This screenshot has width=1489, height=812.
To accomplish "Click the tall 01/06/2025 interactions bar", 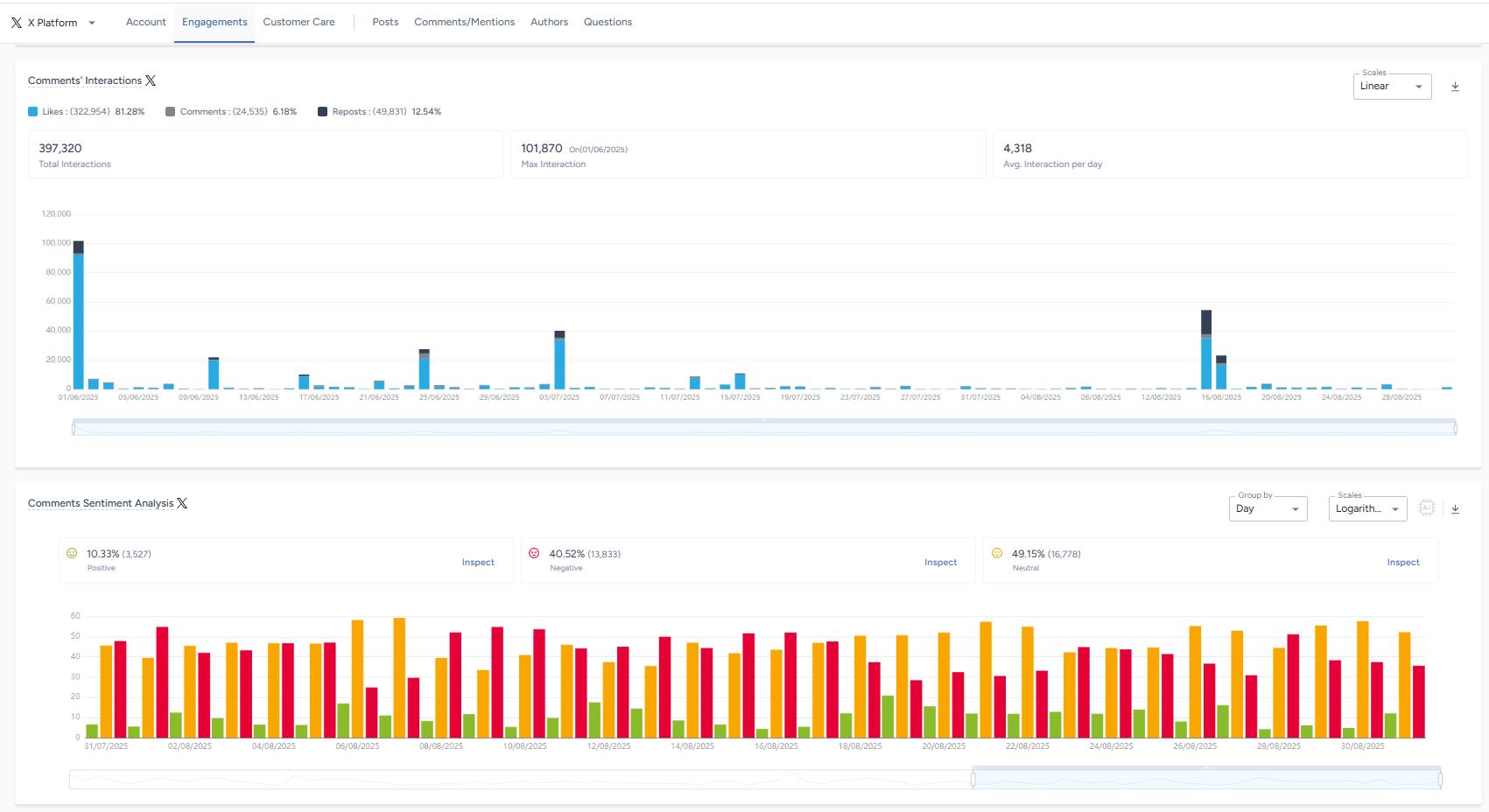I will coord(79,315).
